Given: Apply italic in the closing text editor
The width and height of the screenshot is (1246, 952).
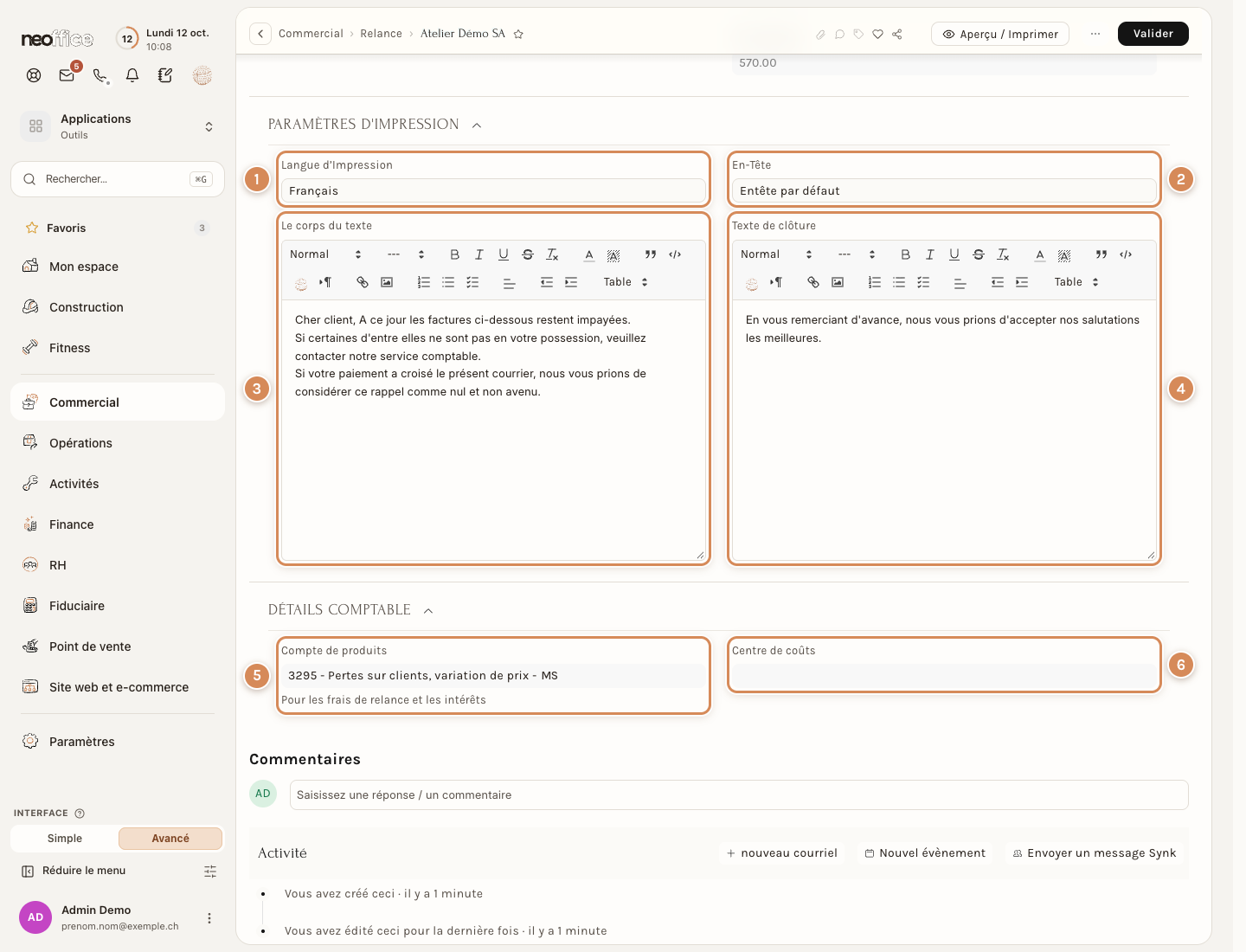Looking at the screenshot, I should tap(929, 254).
